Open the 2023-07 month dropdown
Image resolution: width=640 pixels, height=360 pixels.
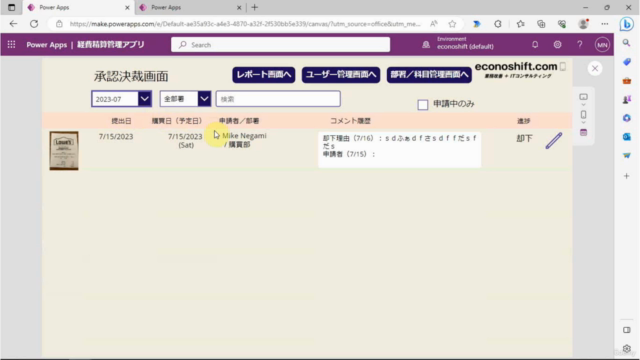(x=121, y=99)
